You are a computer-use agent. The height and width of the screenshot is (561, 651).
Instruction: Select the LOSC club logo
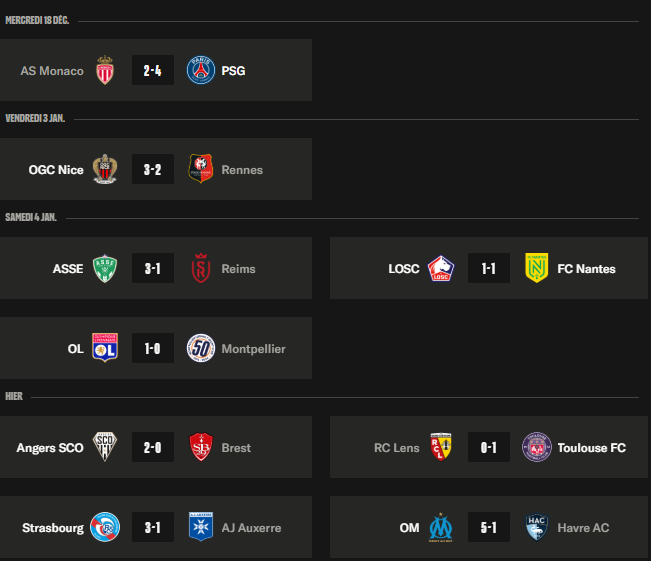coord(441,268)
